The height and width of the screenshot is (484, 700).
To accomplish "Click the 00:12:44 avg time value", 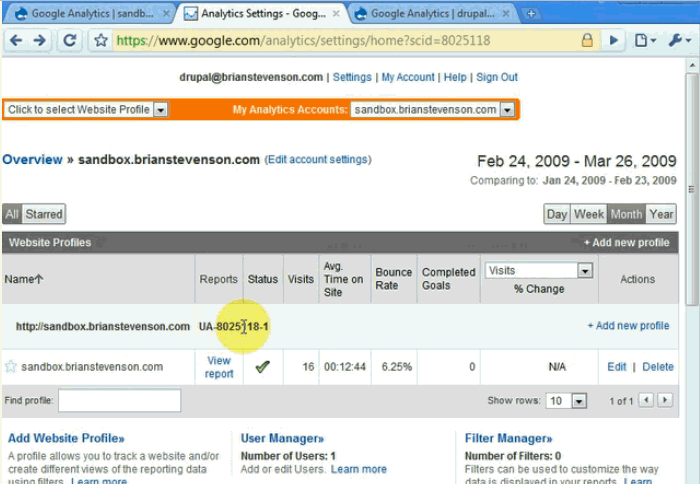I will tap(345, 367).
